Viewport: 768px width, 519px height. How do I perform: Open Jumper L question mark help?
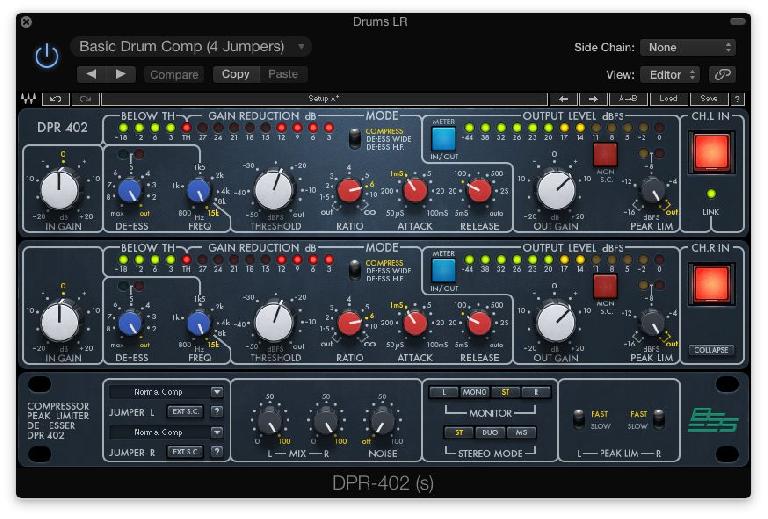[216, 411]
